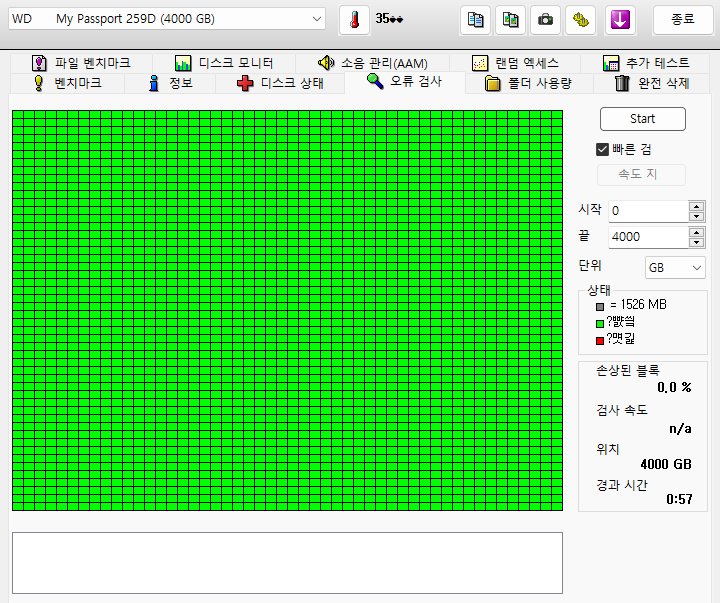Open the 정보 info tab
Screen dimensions: 720x603
pyautogui.click(x=170, y=83)
